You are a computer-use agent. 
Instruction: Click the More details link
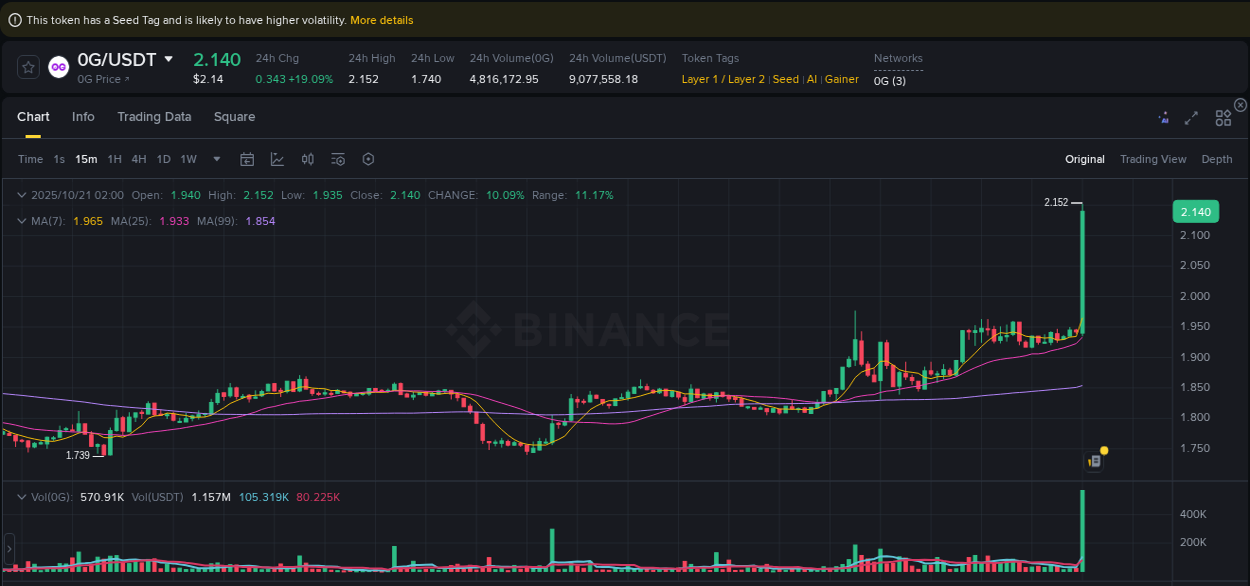tap(382, 19)
